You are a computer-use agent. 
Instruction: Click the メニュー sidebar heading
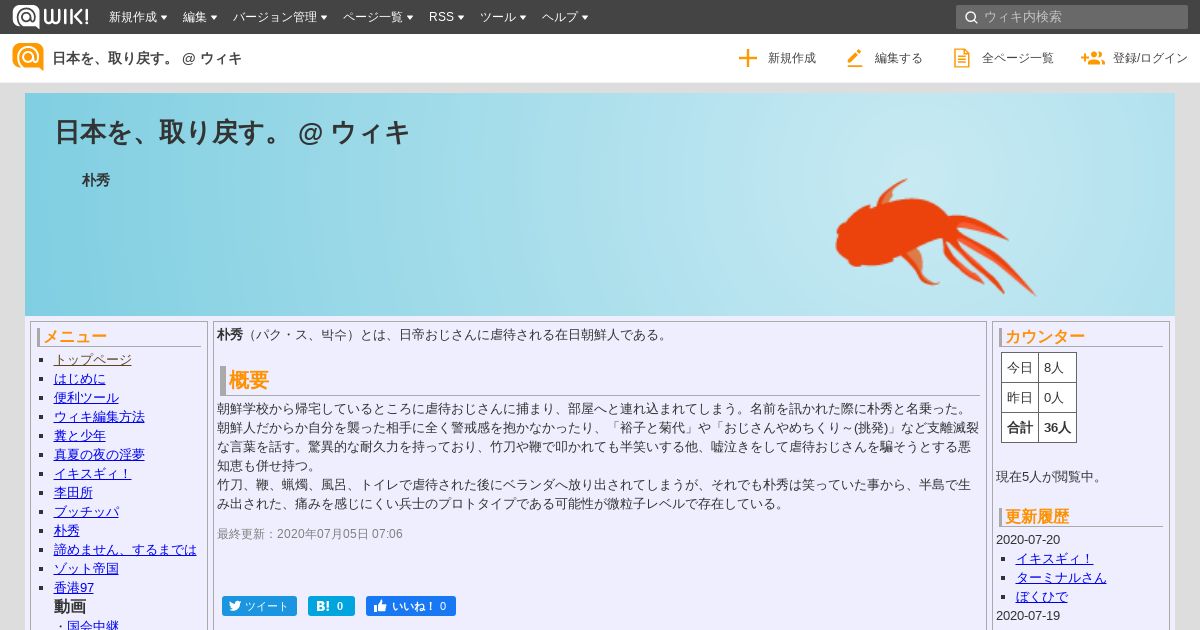click(x=75, y=336)
